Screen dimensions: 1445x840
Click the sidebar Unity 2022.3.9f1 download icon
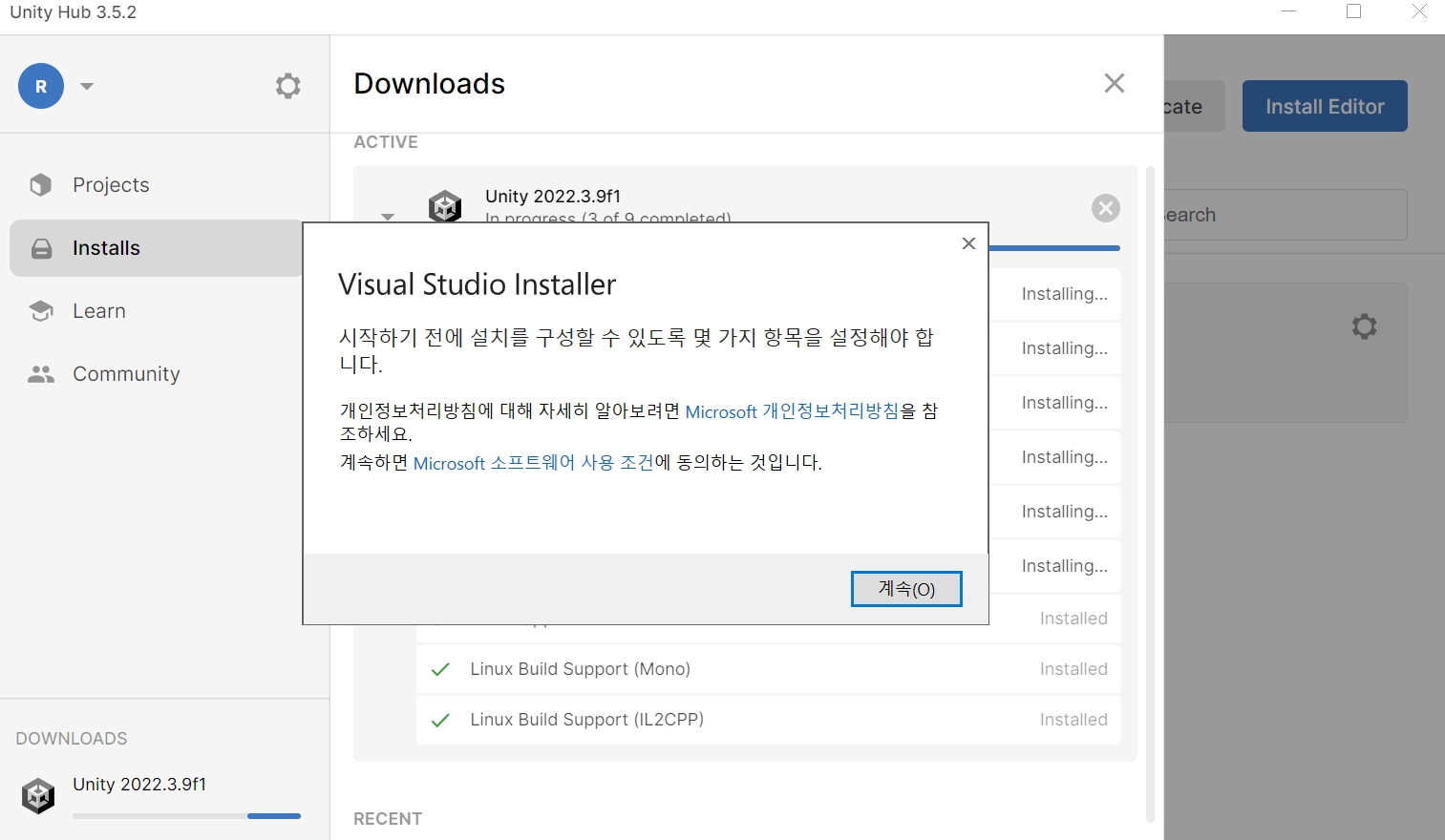[38, 795]
